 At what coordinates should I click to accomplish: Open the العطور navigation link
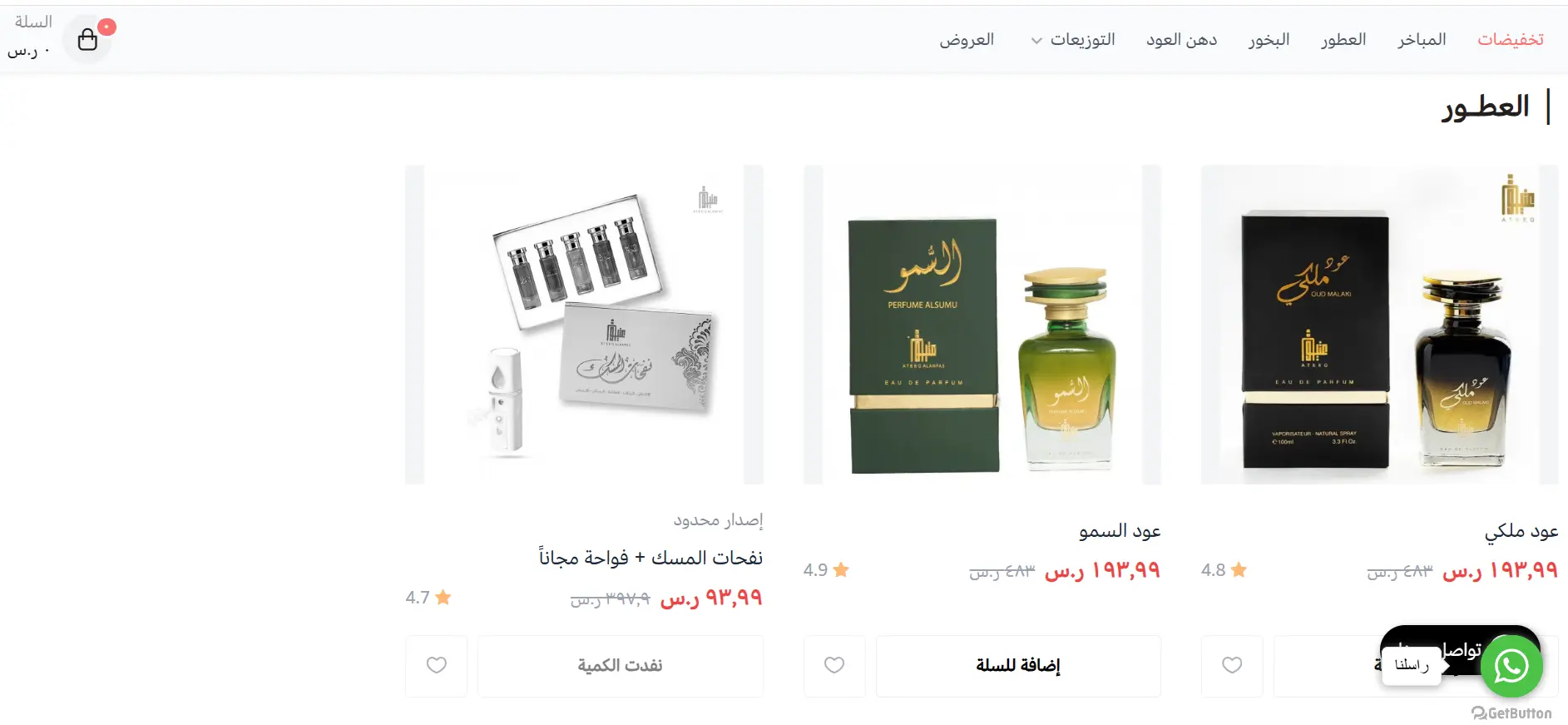tap(1343, 39)
